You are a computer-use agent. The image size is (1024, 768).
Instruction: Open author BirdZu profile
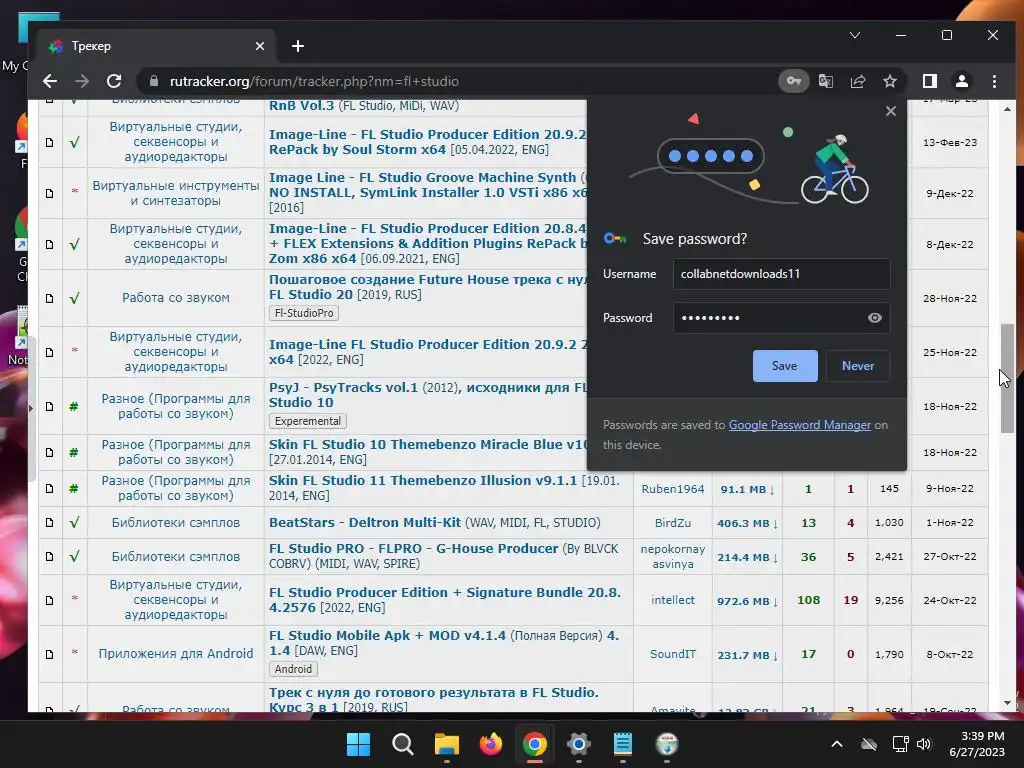(x=673, y=522)
